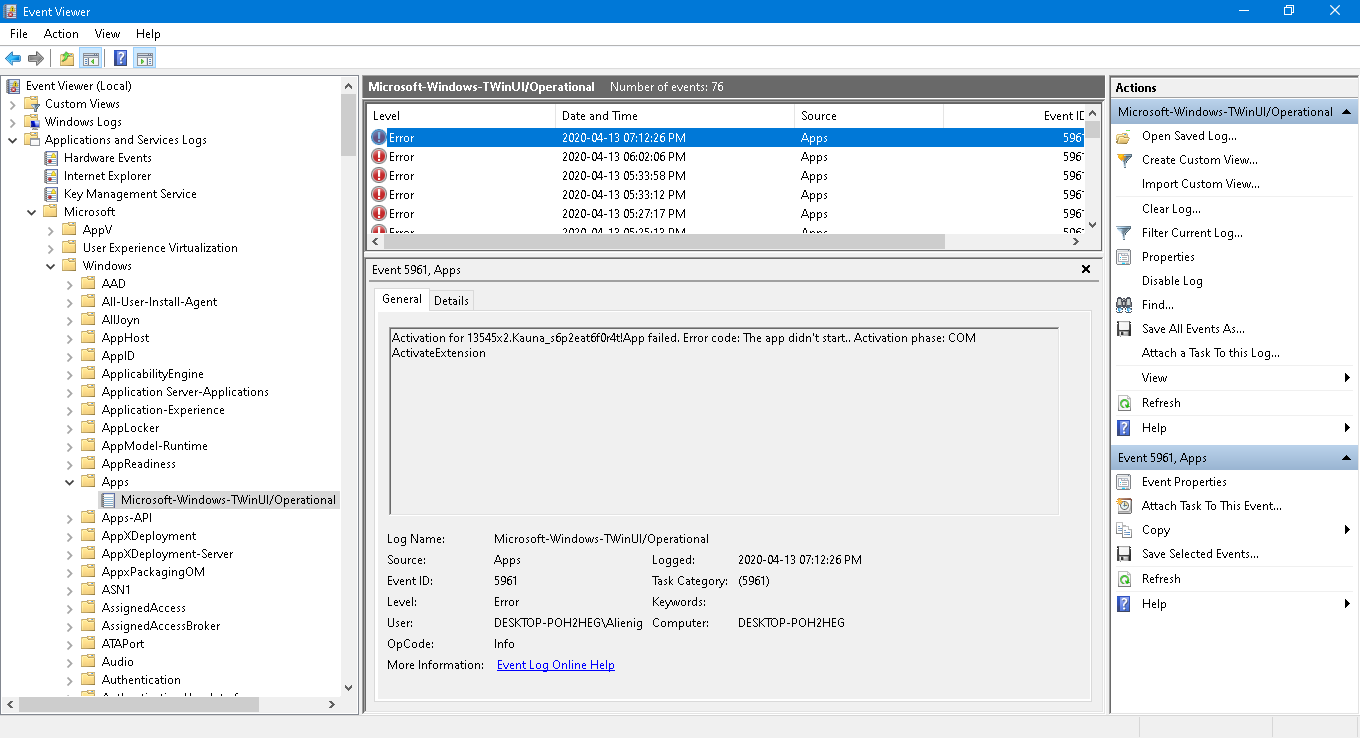Click the Attach Task To This Event icon
Image resolution: width=1360 pixels, height=738 pixels.
tap(1125, 506)
